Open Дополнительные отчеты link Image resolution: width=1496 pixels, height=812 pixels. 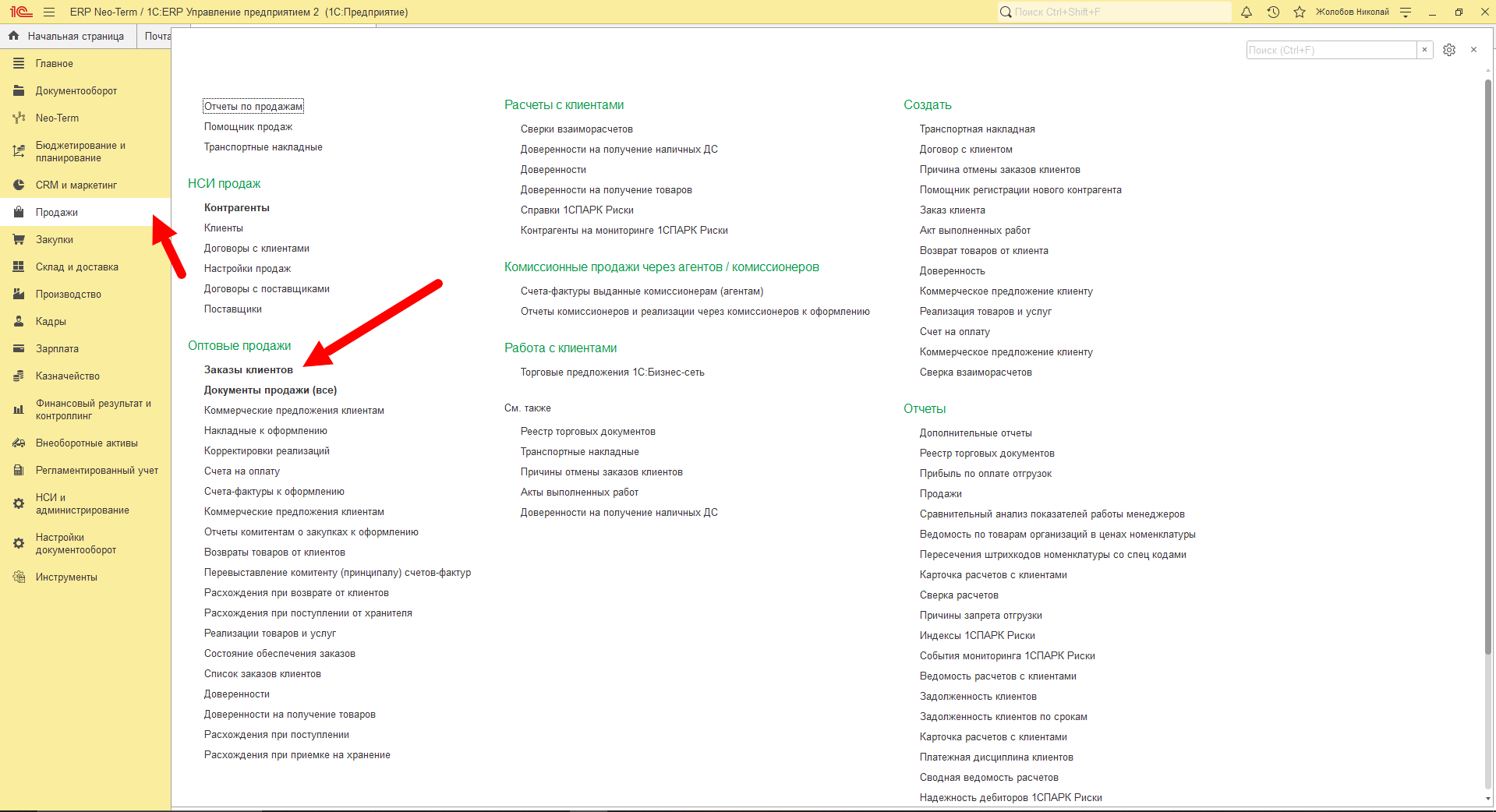[x=976, y=432]
